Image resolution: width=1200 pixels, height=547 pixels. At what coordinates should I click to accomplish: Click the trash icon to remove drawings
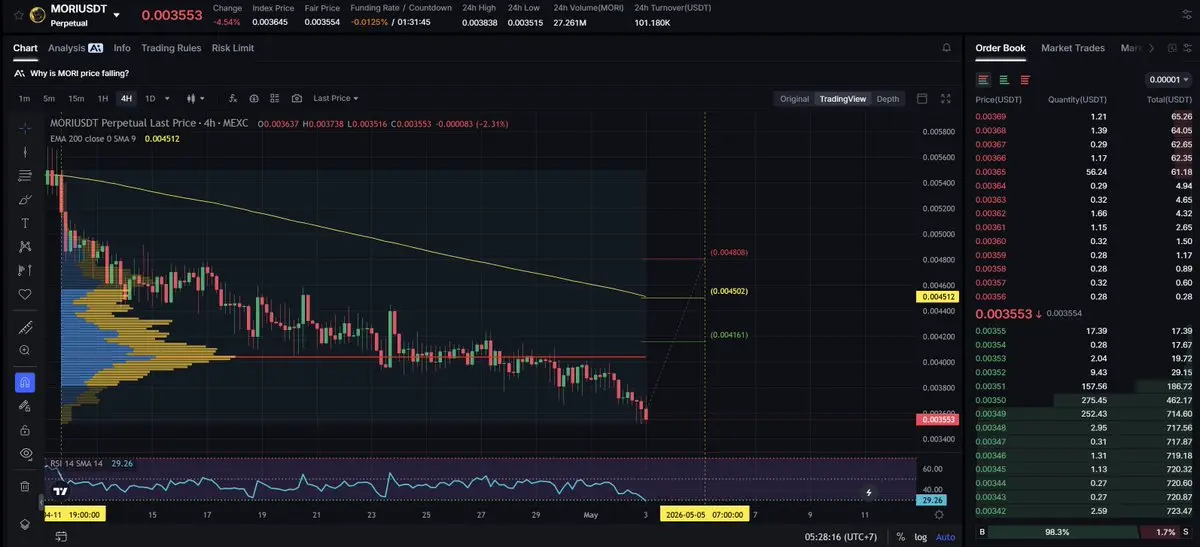25,486
